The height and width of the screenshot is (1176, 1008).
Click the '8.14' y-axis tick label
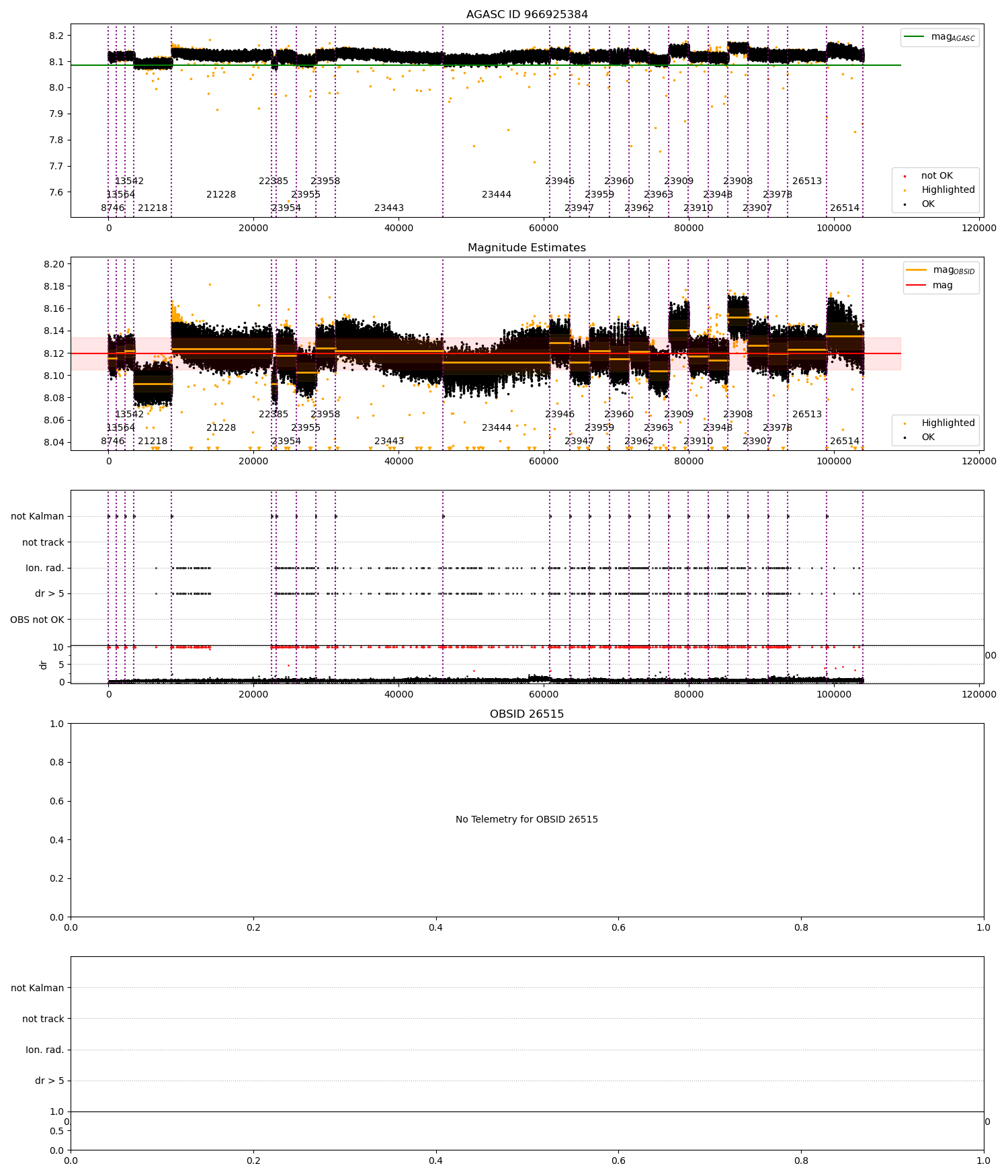click(x=55, y=331)
